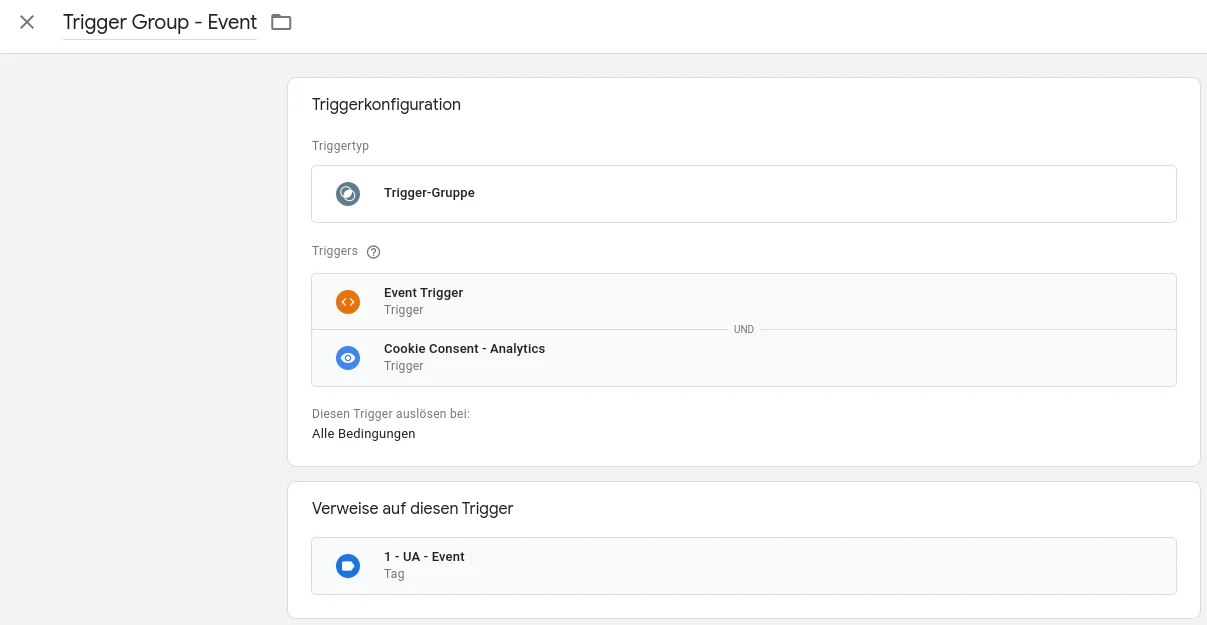Click the UND connector between triggers
1207x625 pixels.
(743, 329)
